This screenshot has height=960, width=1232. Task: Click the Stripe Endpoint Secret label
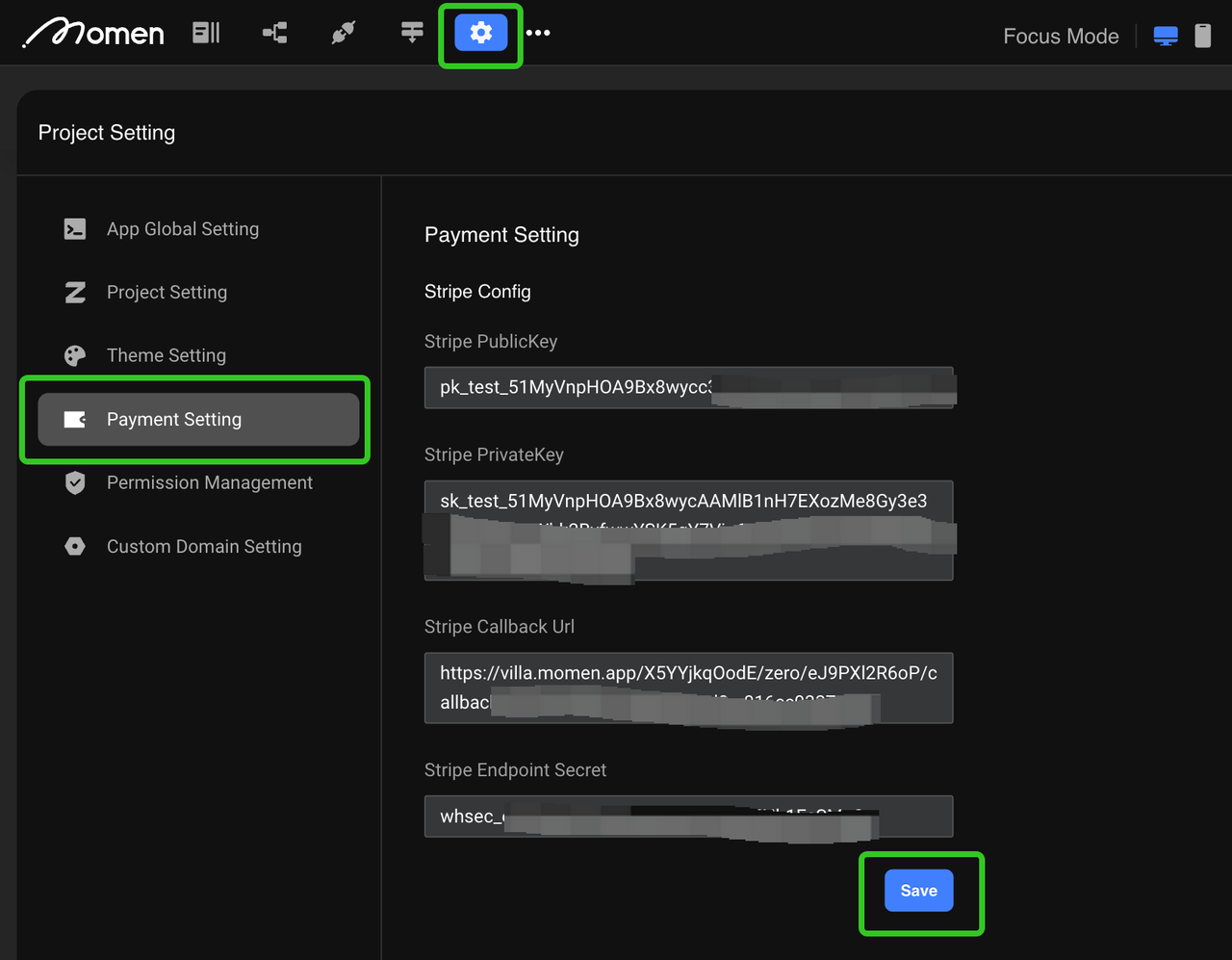point(515,770)
